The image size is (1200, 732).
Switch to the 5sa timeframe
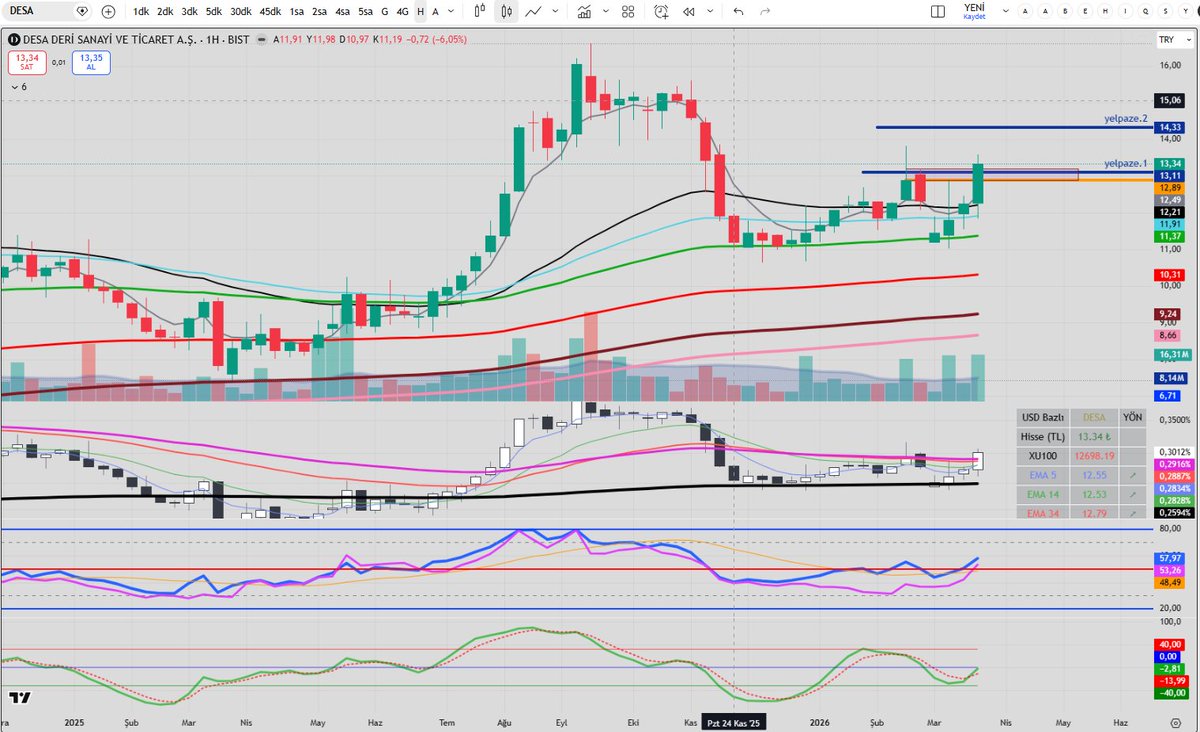(366, 11)
